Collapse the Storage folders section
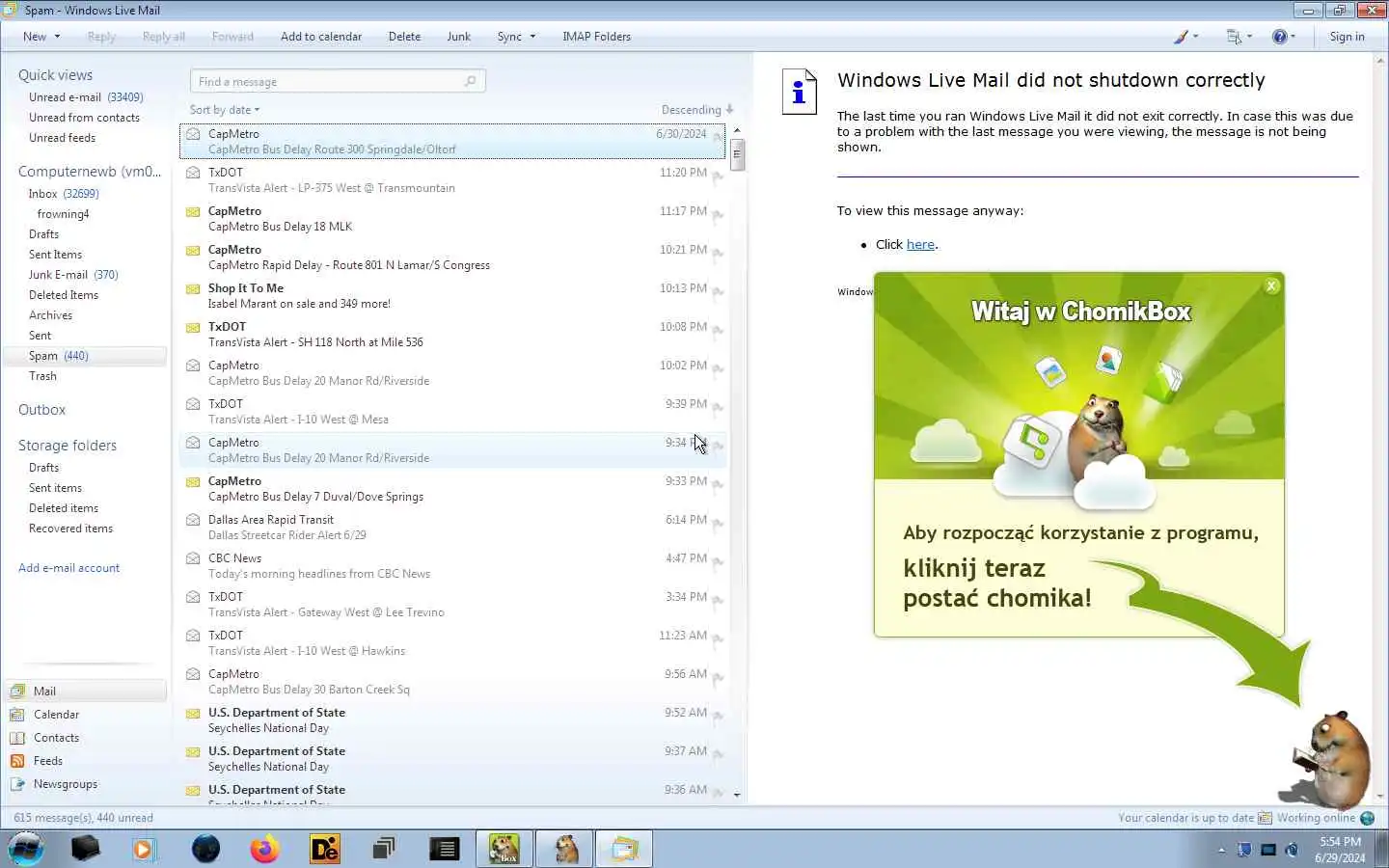This screenshot has height=868, width=1389. coord(68,446)
